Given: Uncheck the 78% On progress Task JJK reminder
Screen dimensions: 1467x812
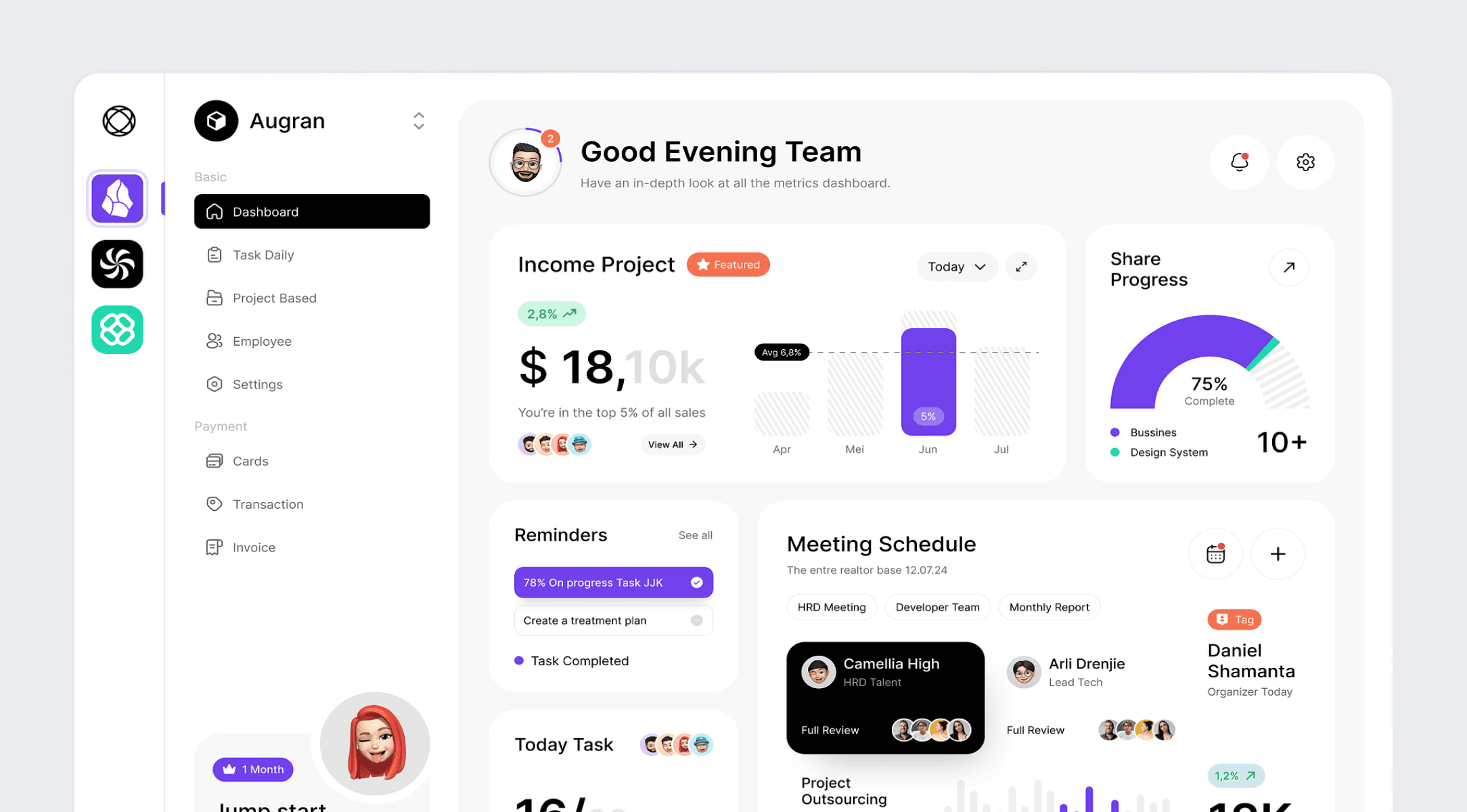Looking at the screenshot, I should tap(696, 583).
